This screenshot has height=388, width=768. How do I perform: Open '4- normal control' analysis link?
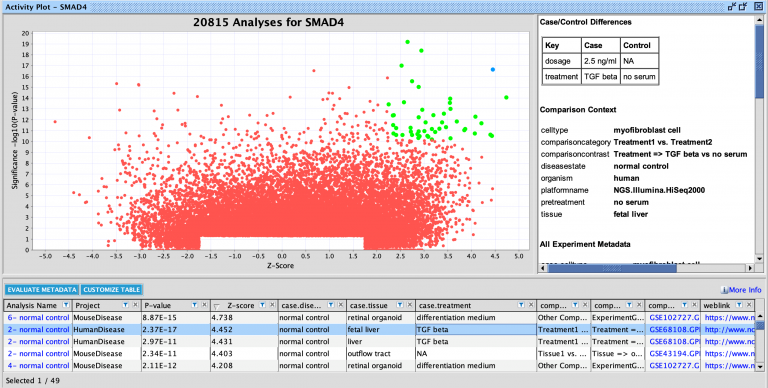click(x=39, y=365)
